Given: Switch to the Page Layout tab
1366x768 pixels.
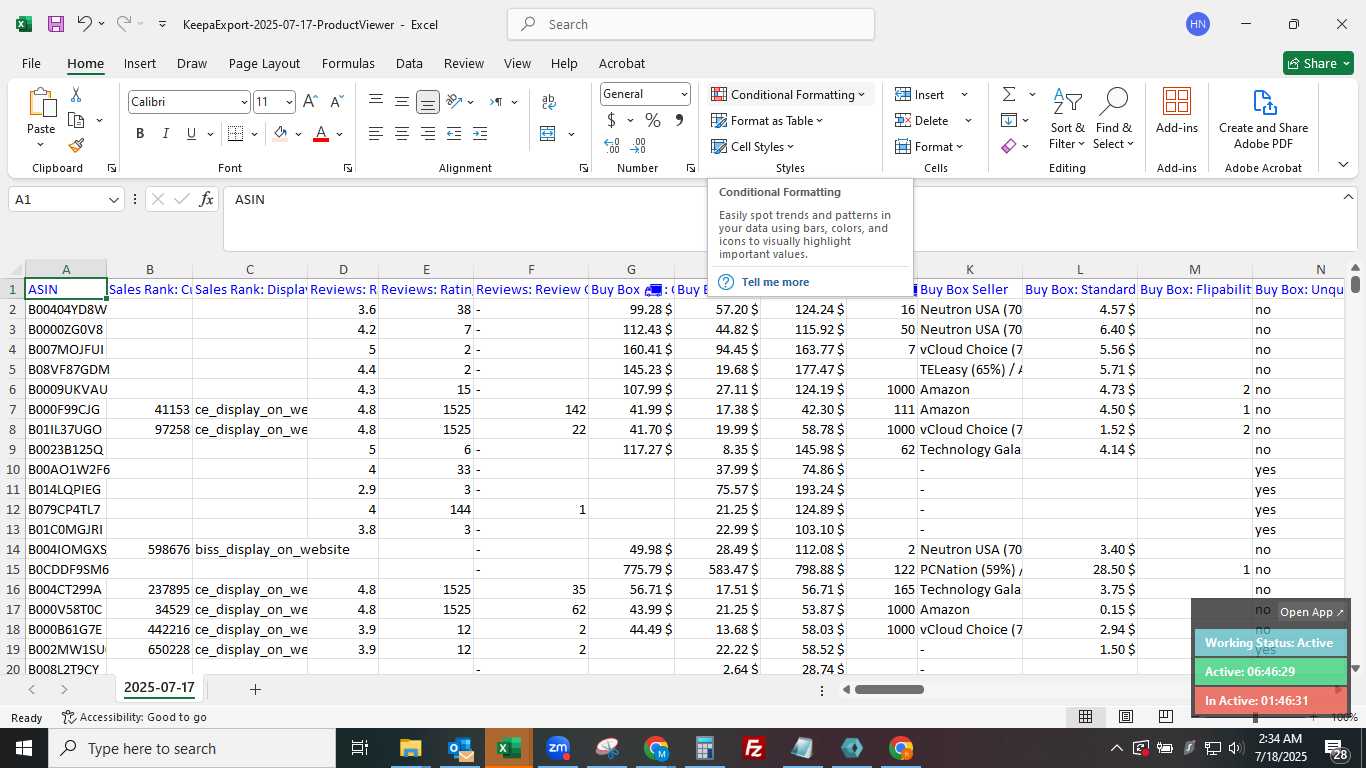Looking at the screenshot, I should 264,63.
